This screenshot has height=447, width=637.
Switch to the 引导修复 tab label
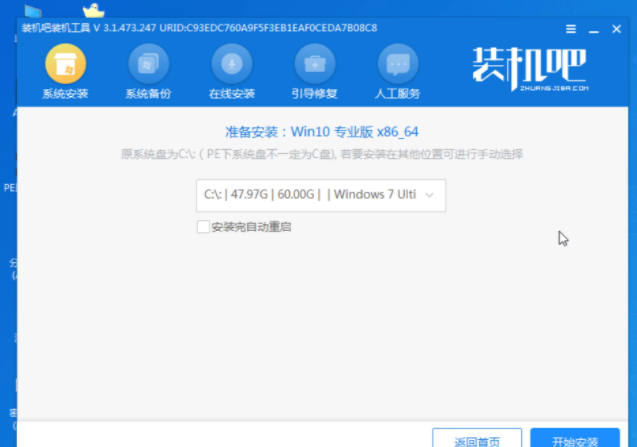pyautogui.click(x=315, y=94)
